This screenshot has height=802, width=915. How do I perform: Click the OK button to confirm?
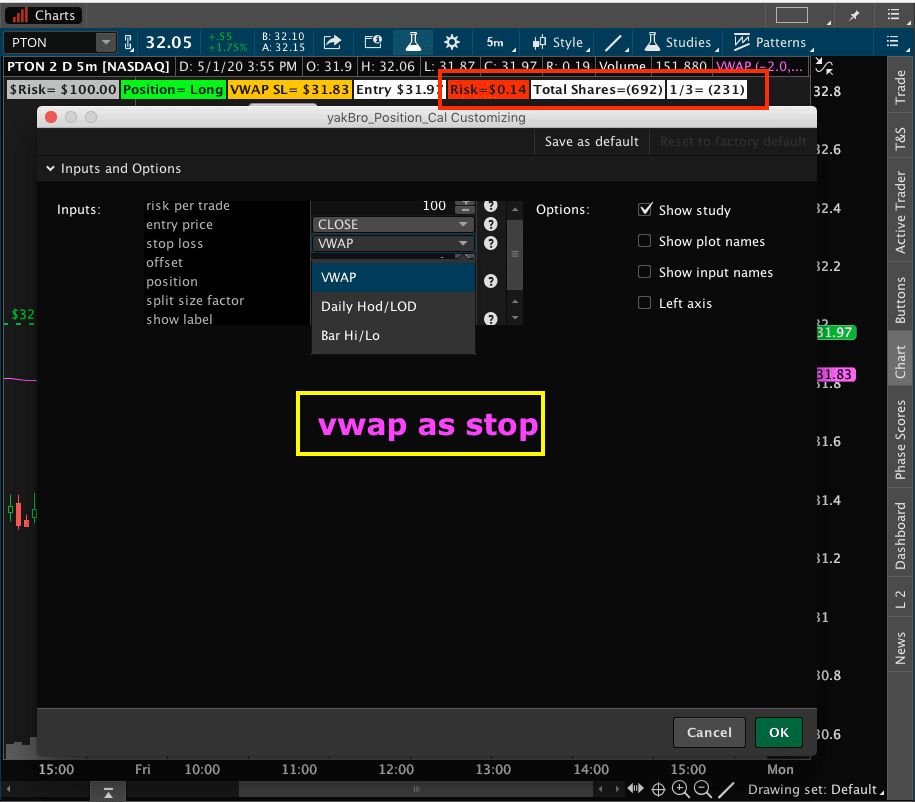point(778,732)
